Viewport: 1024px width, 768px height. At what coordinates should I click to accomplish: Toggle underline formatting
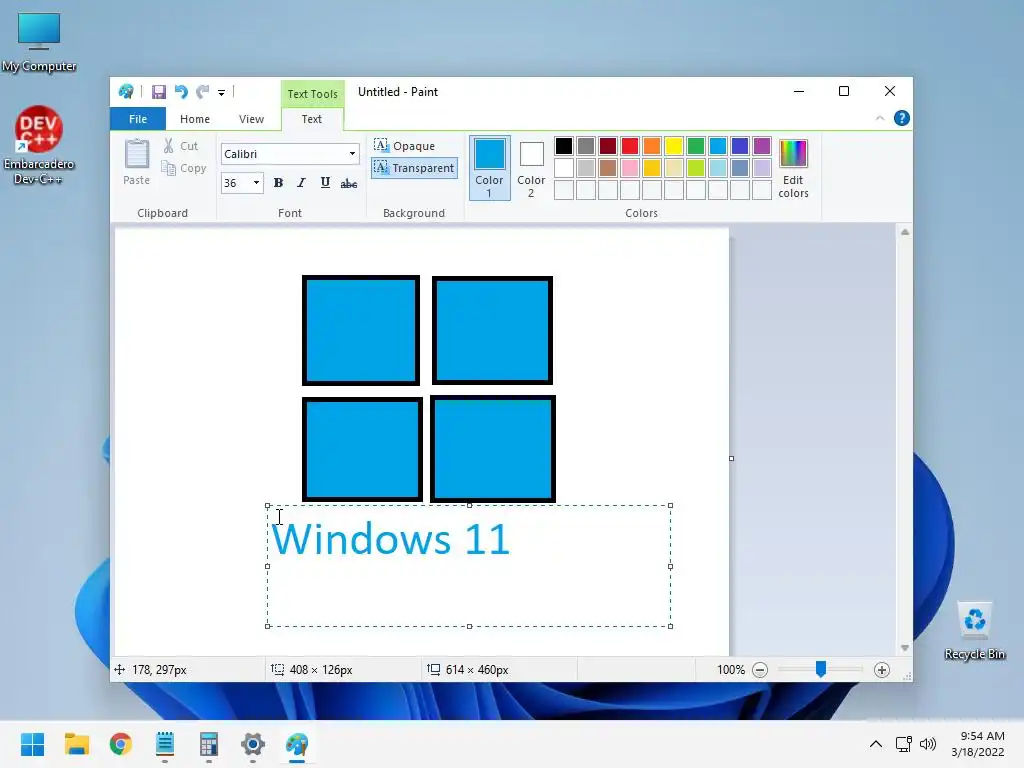pyautogui.click(x=325, y=183)
